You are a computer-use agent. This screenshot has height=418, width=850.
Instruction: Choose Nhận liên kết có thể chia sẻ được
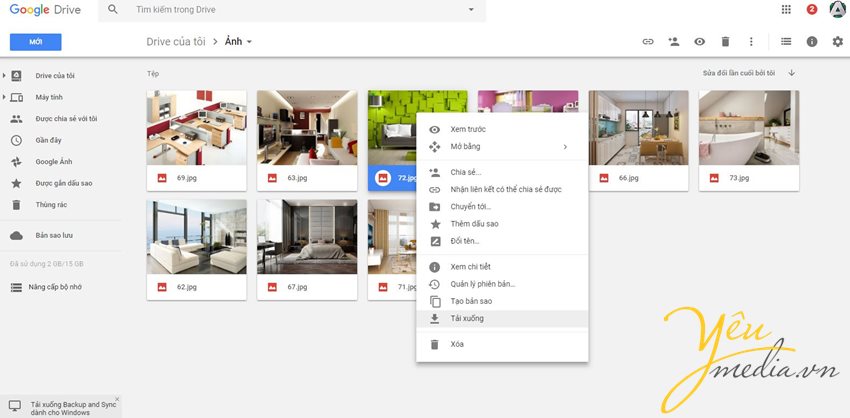pos(502,190)
